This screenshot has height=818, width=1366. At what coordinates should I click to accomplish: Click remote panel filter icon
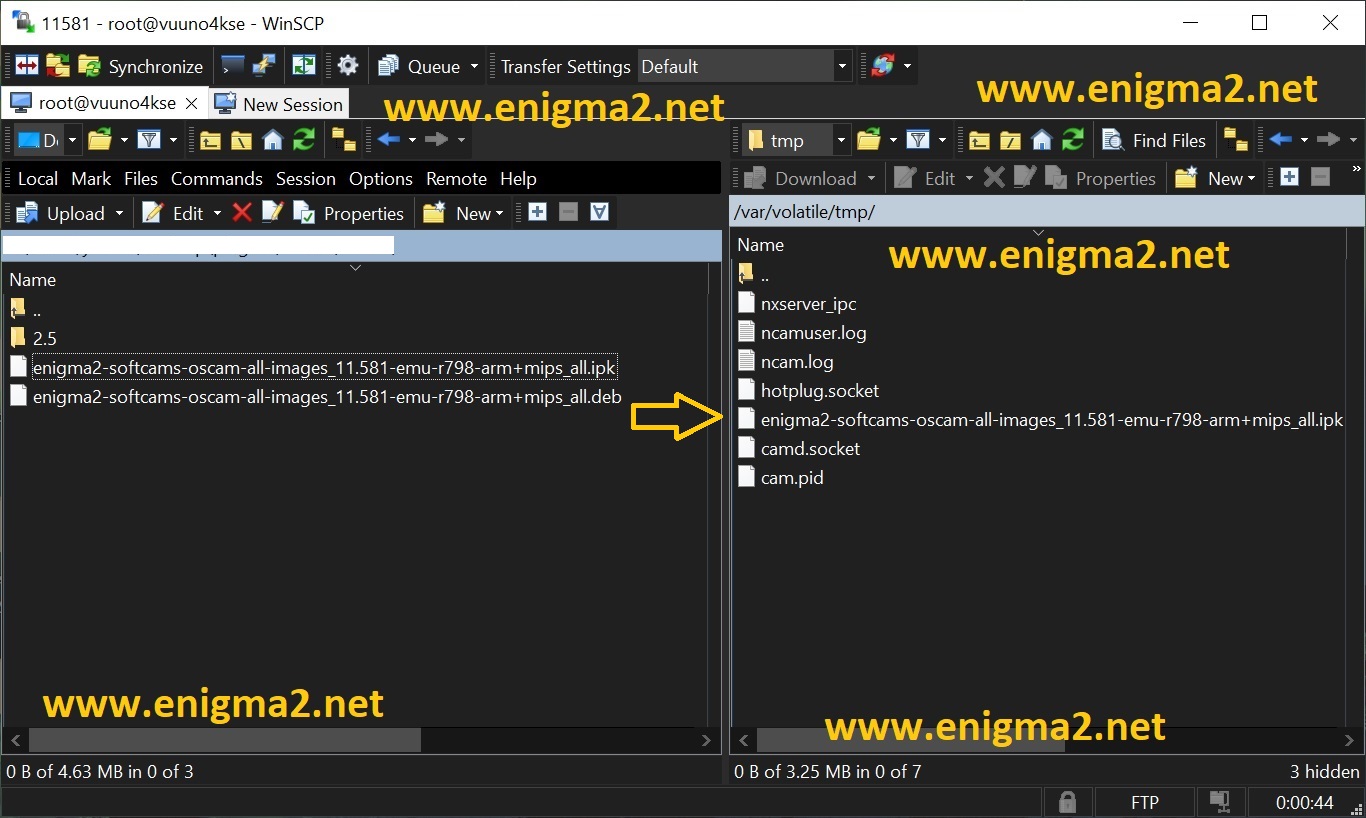tap(918, 140)
